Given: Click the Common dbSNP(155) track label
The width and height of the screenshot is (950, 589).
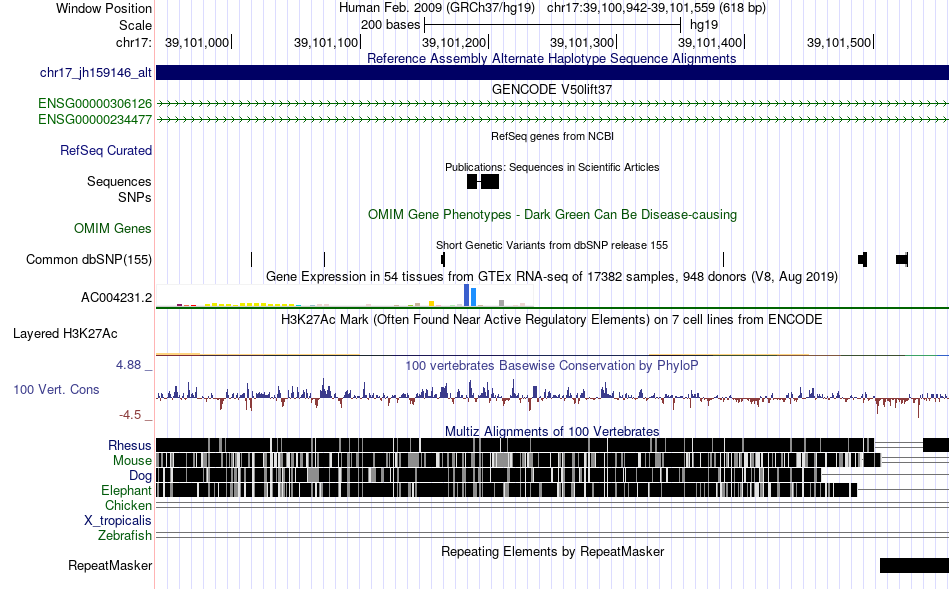Looking at the screenshot, I should coord(89,259).
